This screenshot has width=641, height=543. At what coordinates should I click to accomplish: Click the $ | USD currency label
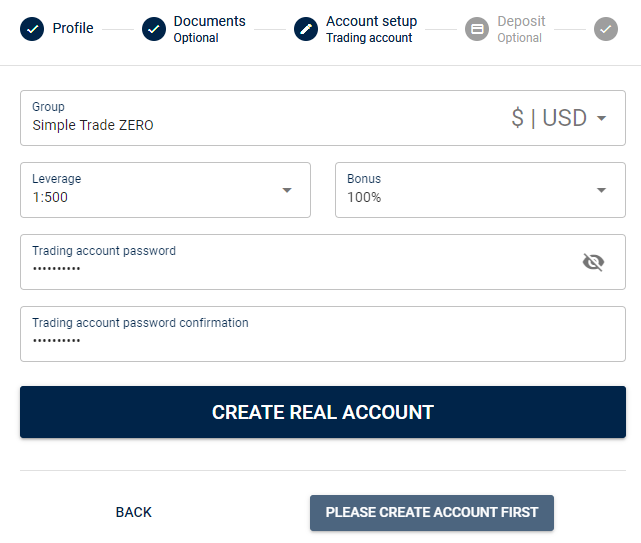pos(549,118)
